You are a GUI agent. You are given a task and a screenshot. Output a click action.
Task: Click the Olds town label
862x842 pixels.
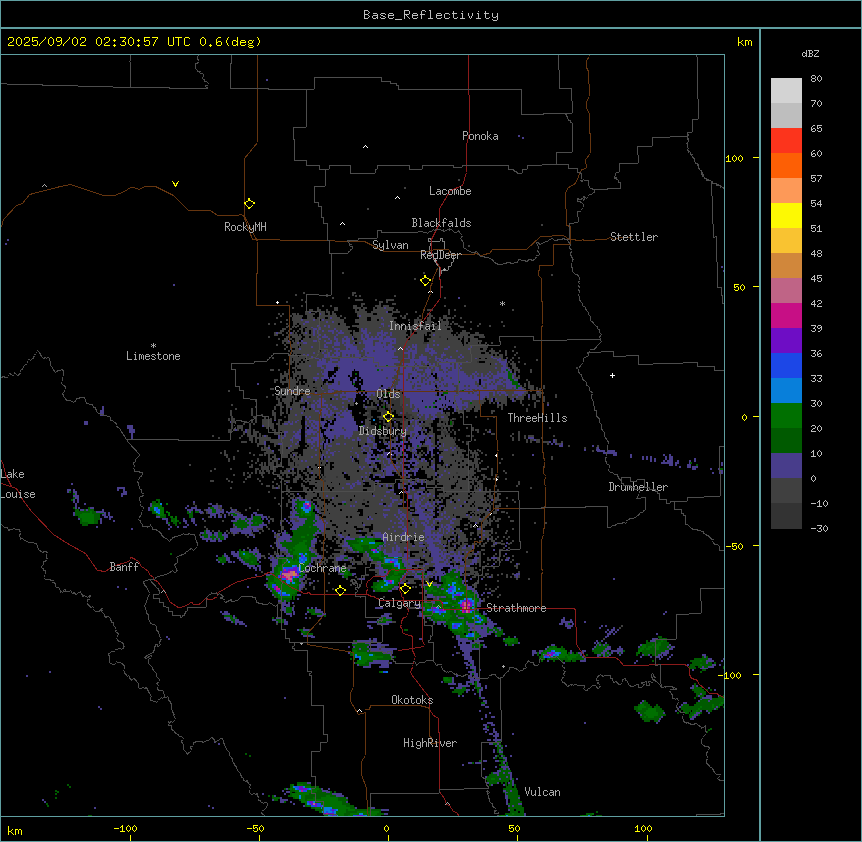[x=388, y=394]
